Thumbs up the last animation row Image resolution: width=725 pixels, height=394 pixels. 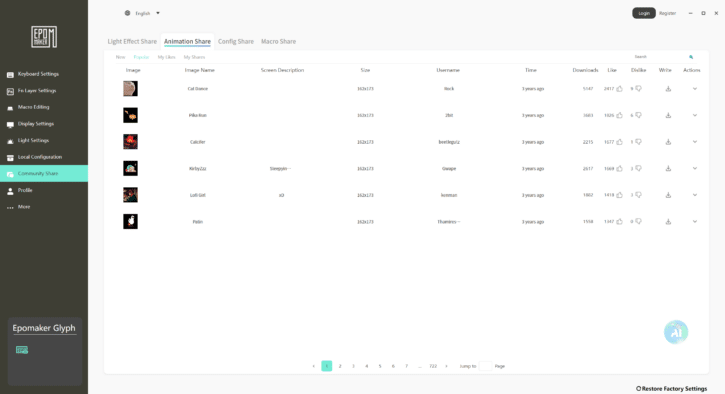[619, 222]
